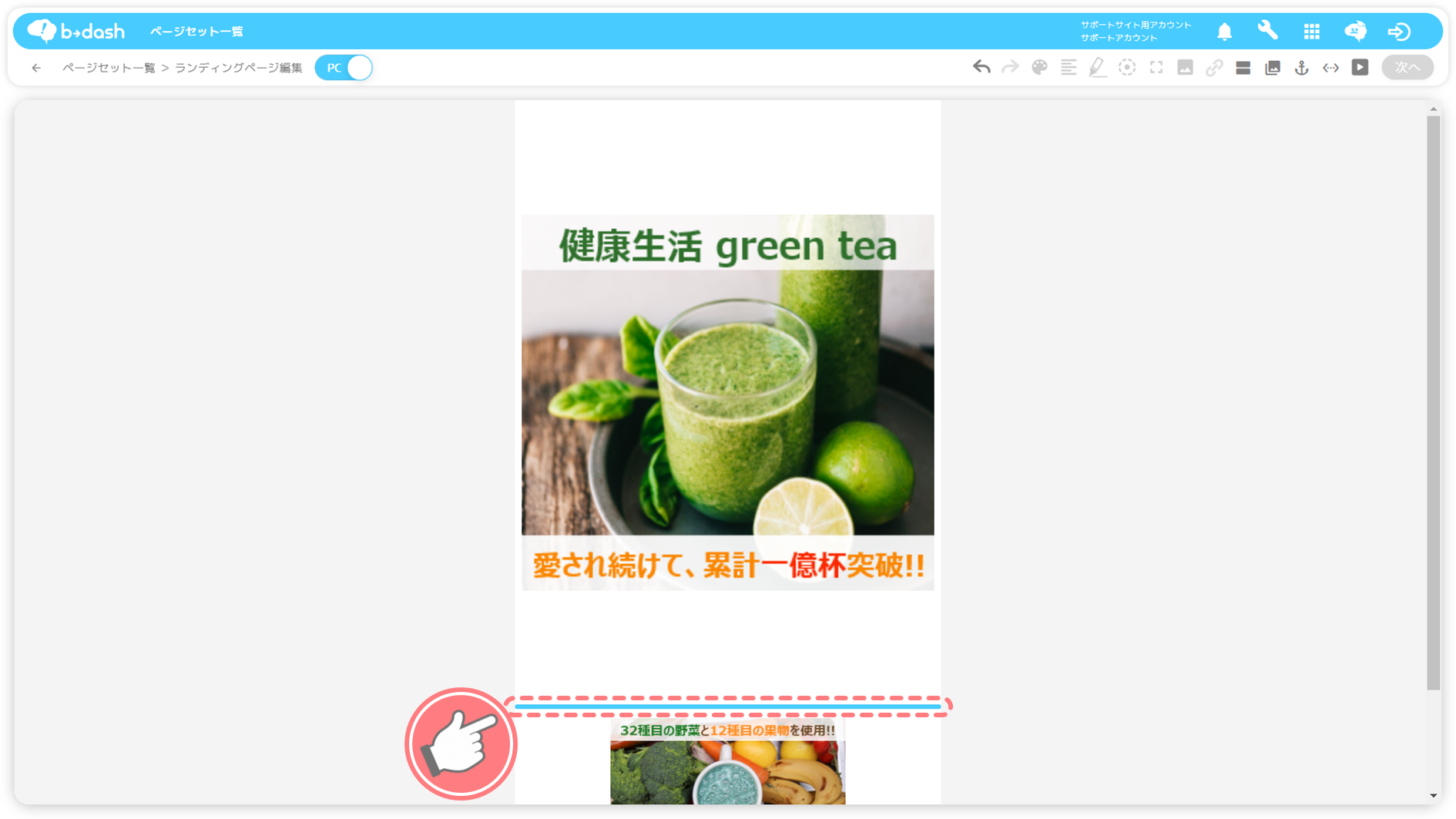
Task: Click the サポートサイト用アカウント account label
Action: [1136, 25]
